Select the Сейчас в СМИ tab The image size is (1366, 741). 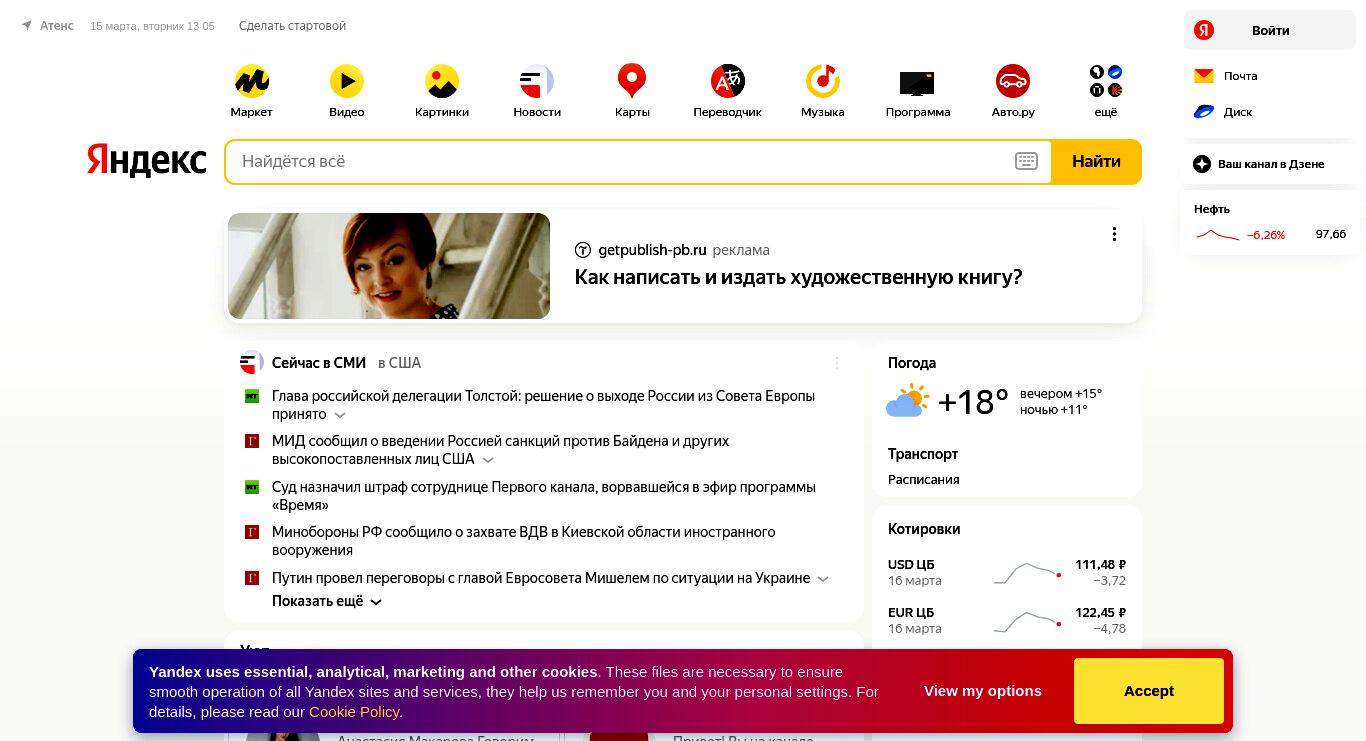pos(319,363)
